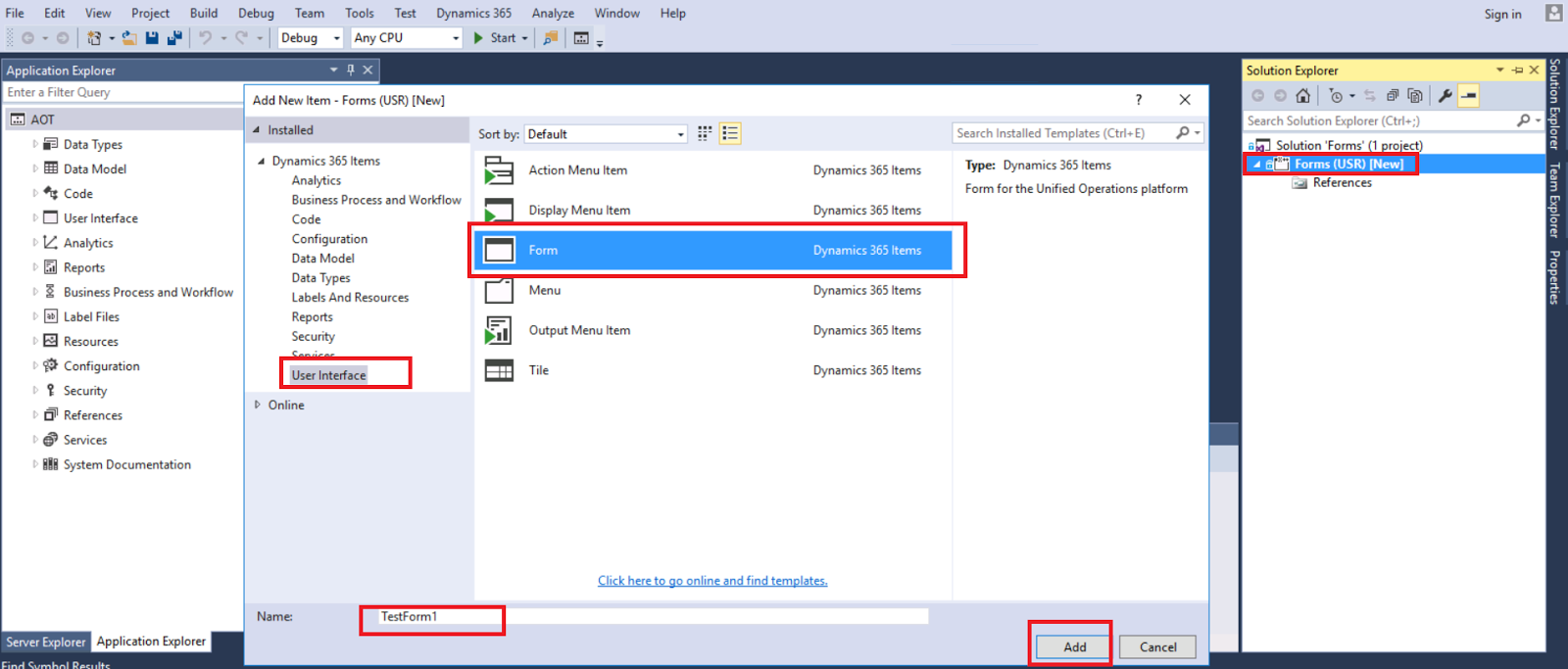Click Collapse All in Solution Explorer
The height and width of the screenshot is (669, 1568).
[1392, 96]
